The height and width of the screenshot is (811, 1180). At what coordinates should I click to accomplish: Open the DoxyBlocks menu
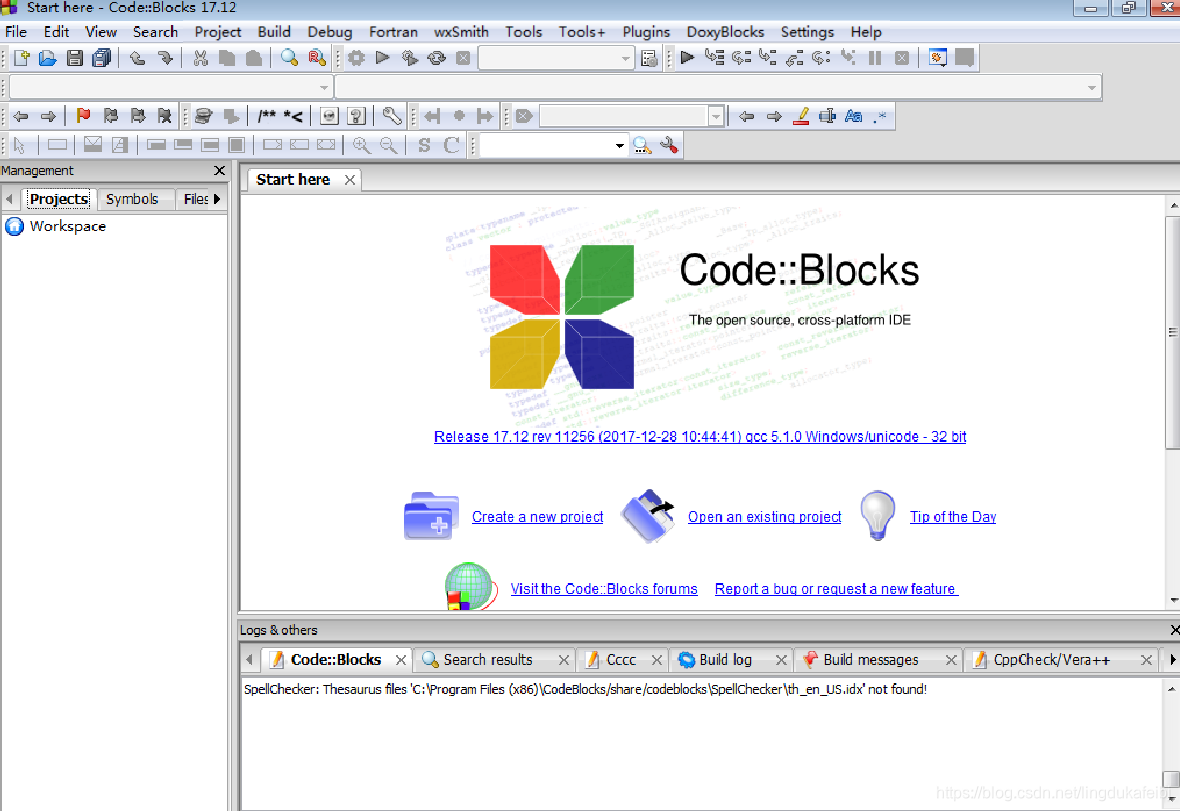click(x=725, y=32)
